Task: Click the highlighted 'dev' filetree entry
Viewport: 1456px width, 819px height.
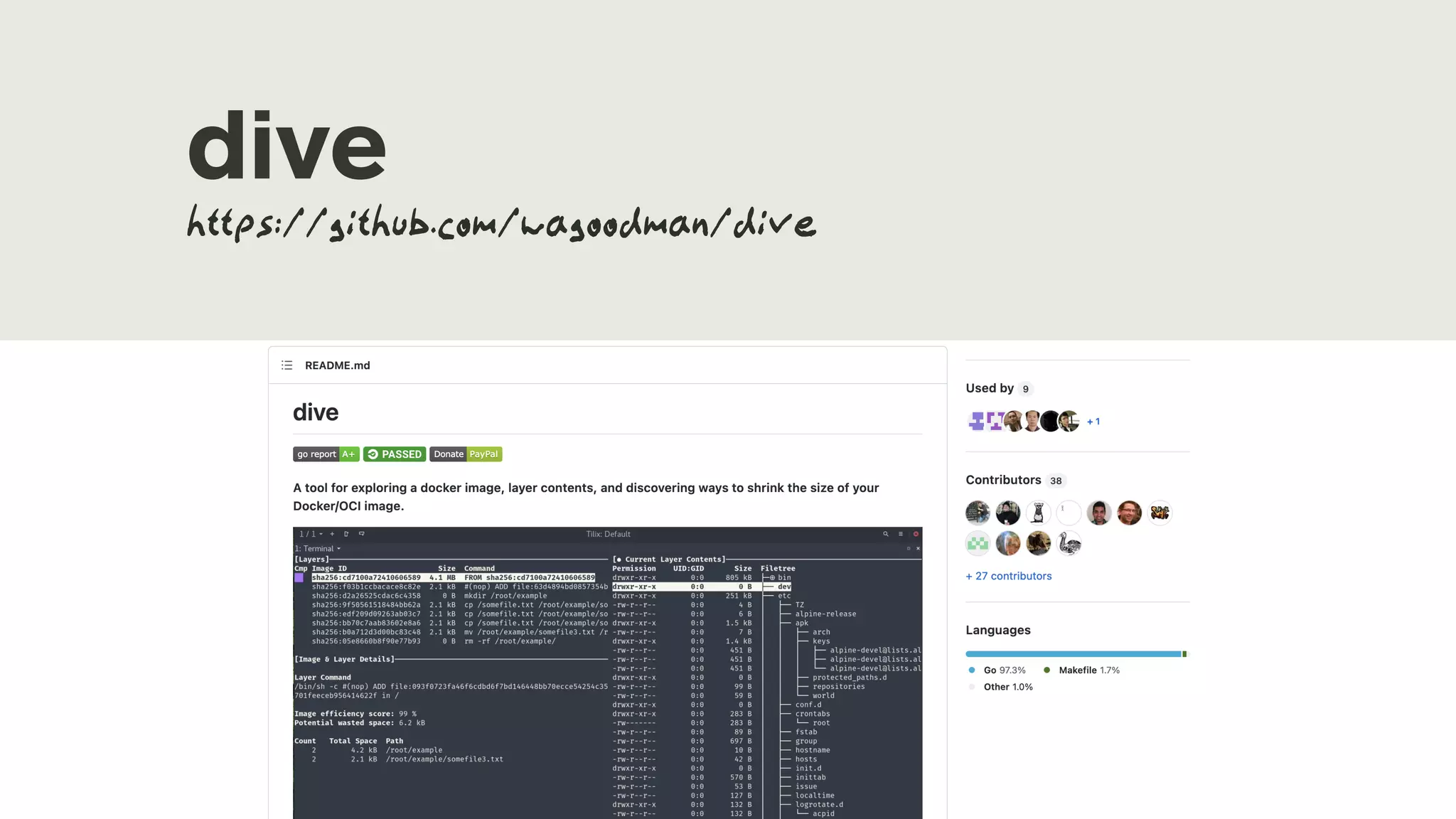Action: [784, 587]
